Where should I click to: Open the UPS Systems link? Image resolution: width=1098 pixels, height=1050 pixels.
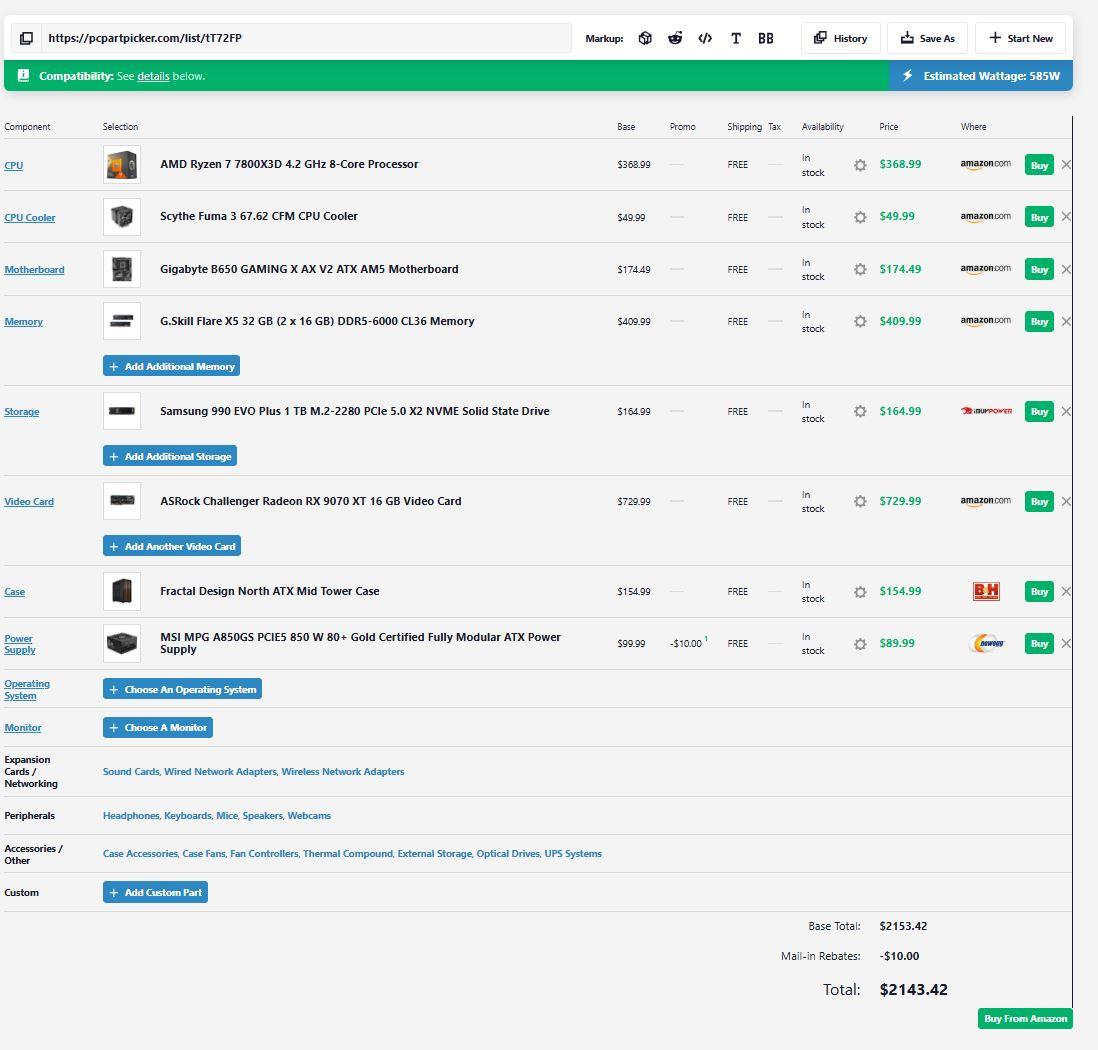click(x=573, y=853)
